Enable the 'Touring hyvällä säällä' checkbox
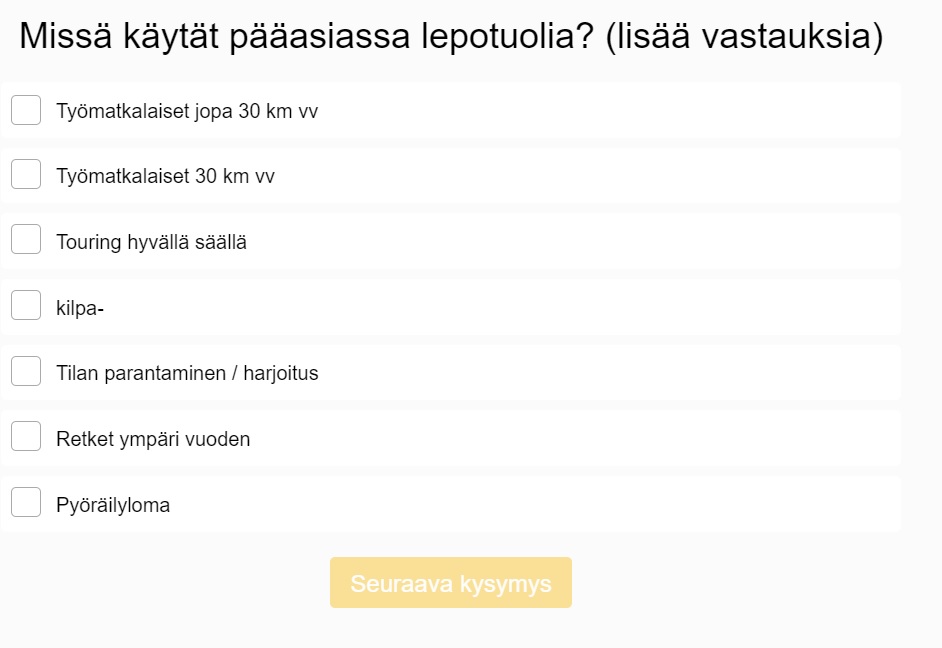 (26, 241)
